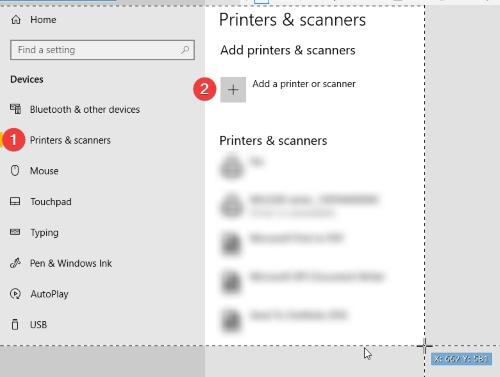
Task: Open Bluetooth & other devices
Action: pos(85,109)
